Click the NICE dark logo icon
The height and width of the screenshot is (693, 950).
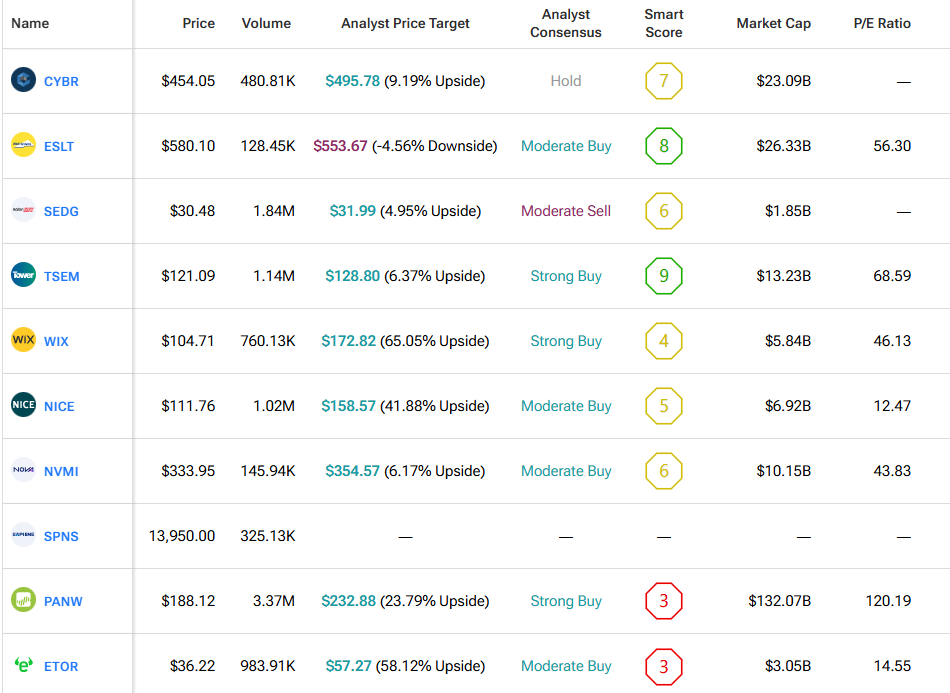[x=23, y=406]
